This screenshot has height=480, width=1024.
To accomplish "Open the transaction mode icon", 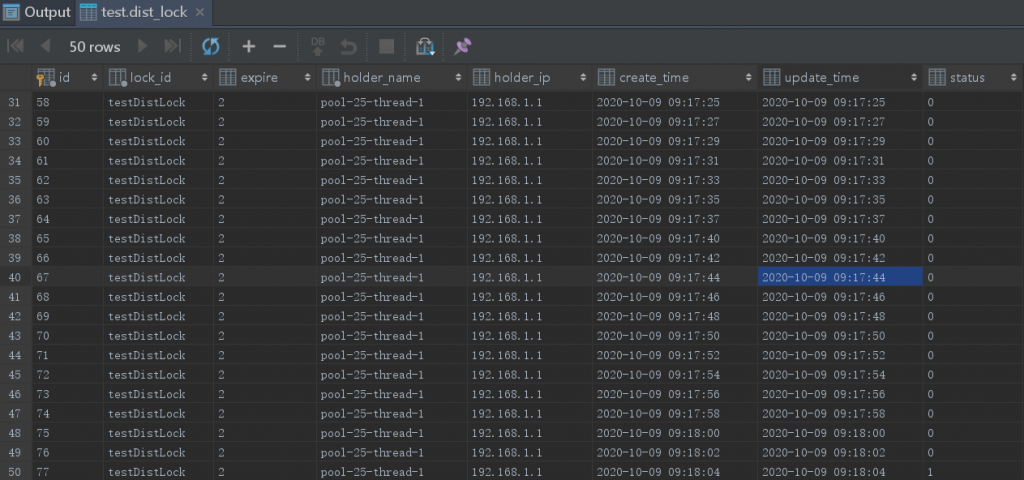I will pyautogui.click(x=425, y=46).
